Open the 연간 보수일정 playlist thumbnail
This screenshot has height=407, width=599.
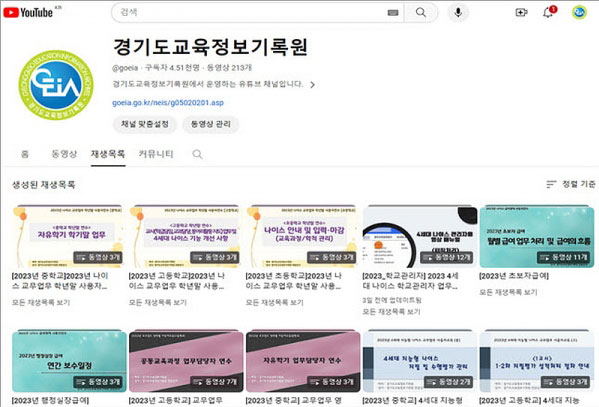pyautogui.click(x=69, y=361)
